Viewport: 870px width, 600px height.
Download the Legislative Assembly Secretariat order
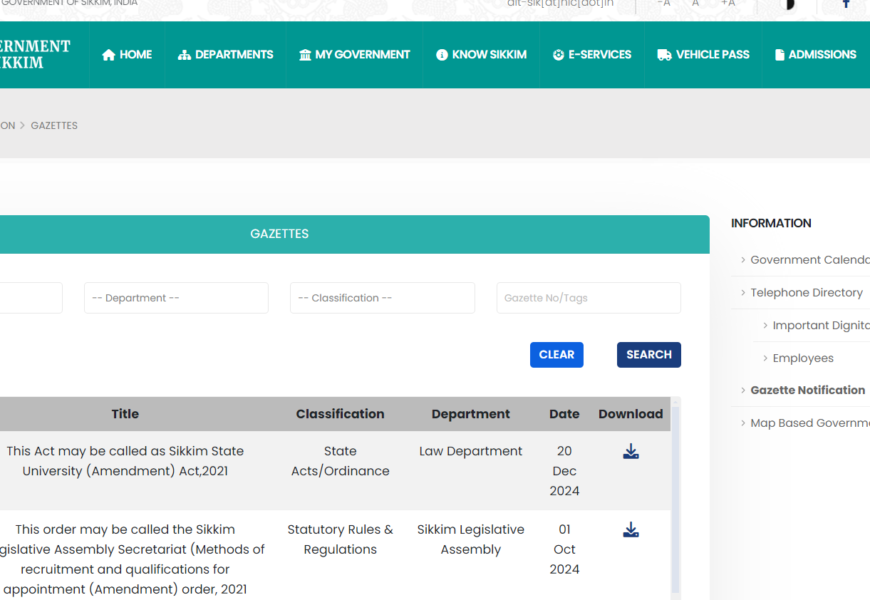pyautogui.click(x=631, y=530)
